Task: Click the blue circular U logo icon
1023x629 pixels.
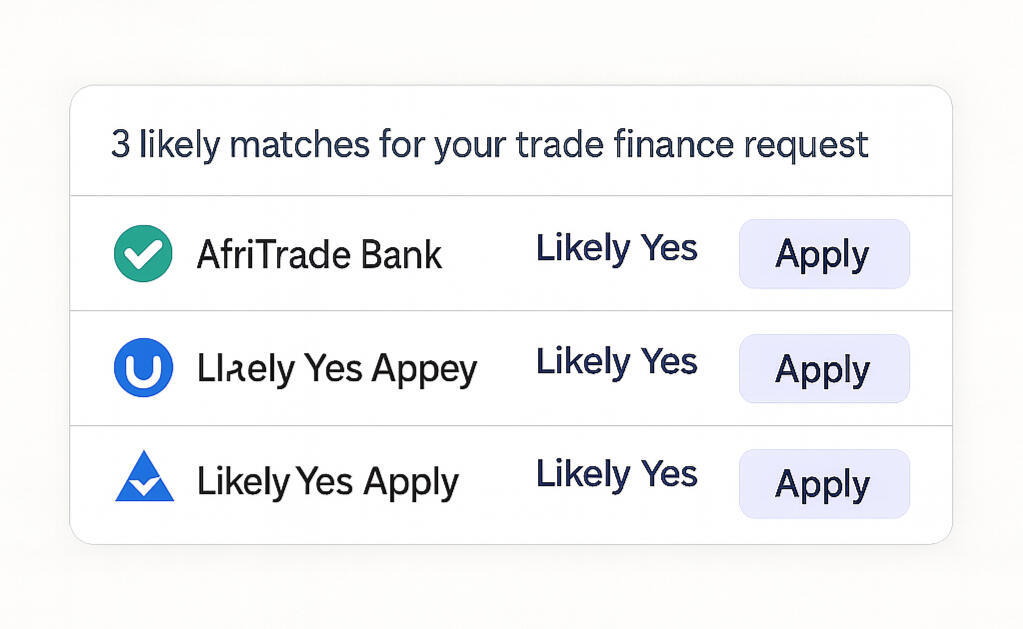Action: (x=143, y=368)
